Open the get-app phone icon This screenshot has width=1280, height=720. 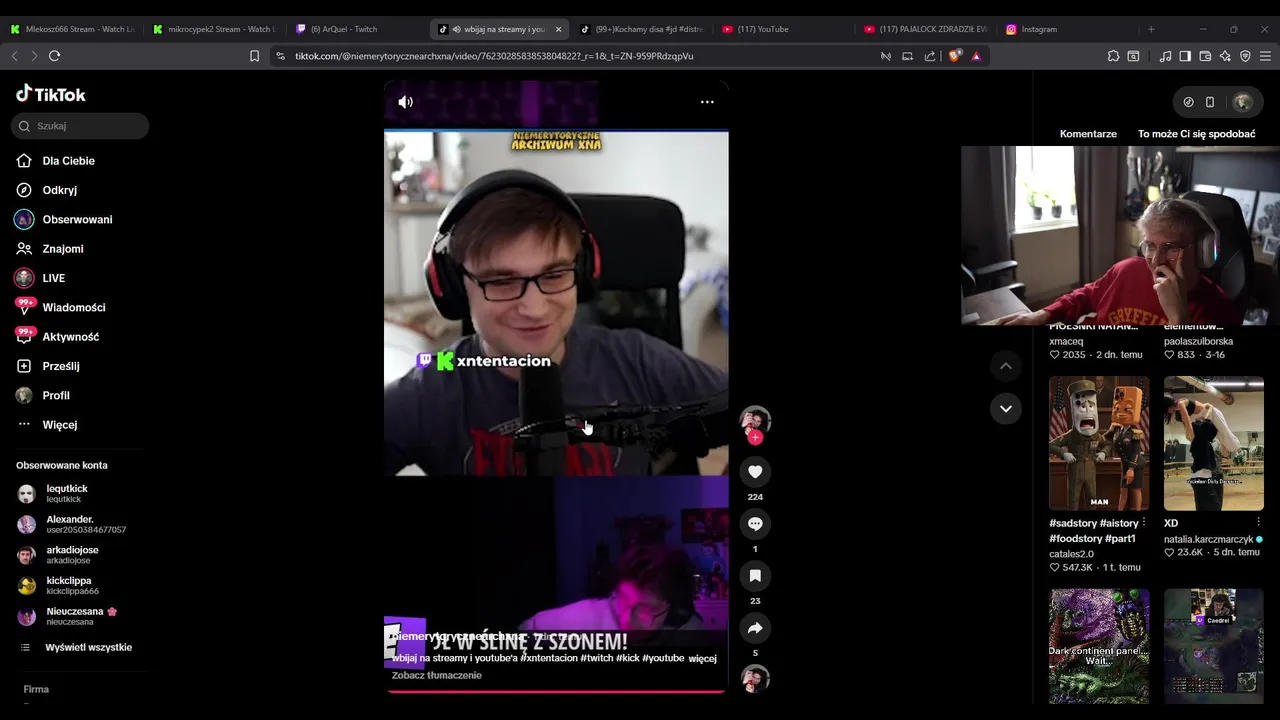tap(1210, 102)
